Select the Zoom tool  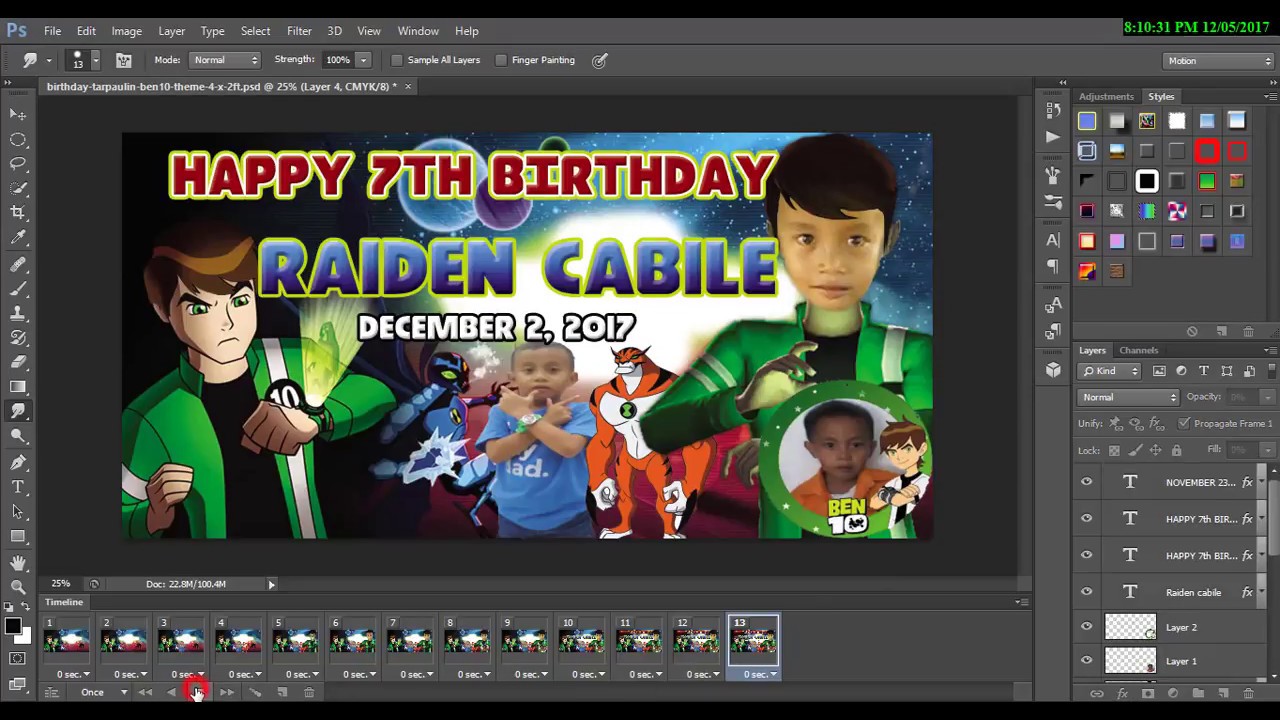pyautogui.click(x=18, y=587)
